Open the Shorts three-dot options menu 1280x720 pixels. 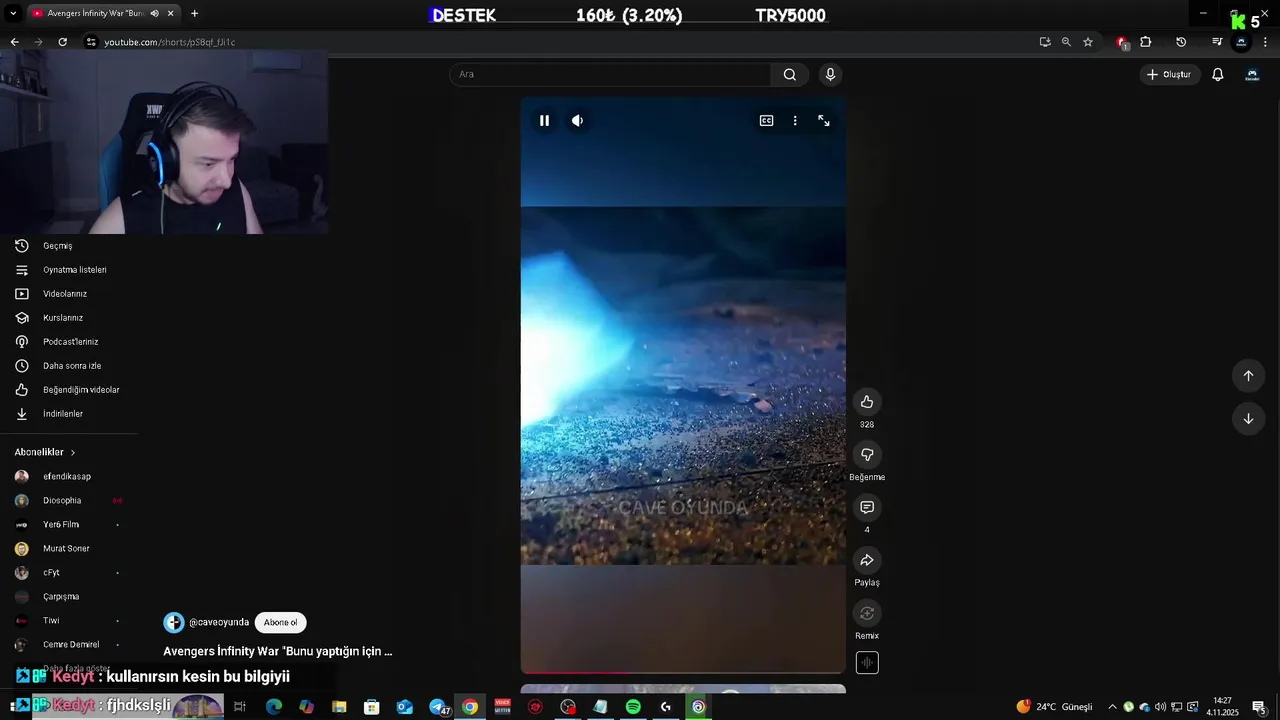795,120
